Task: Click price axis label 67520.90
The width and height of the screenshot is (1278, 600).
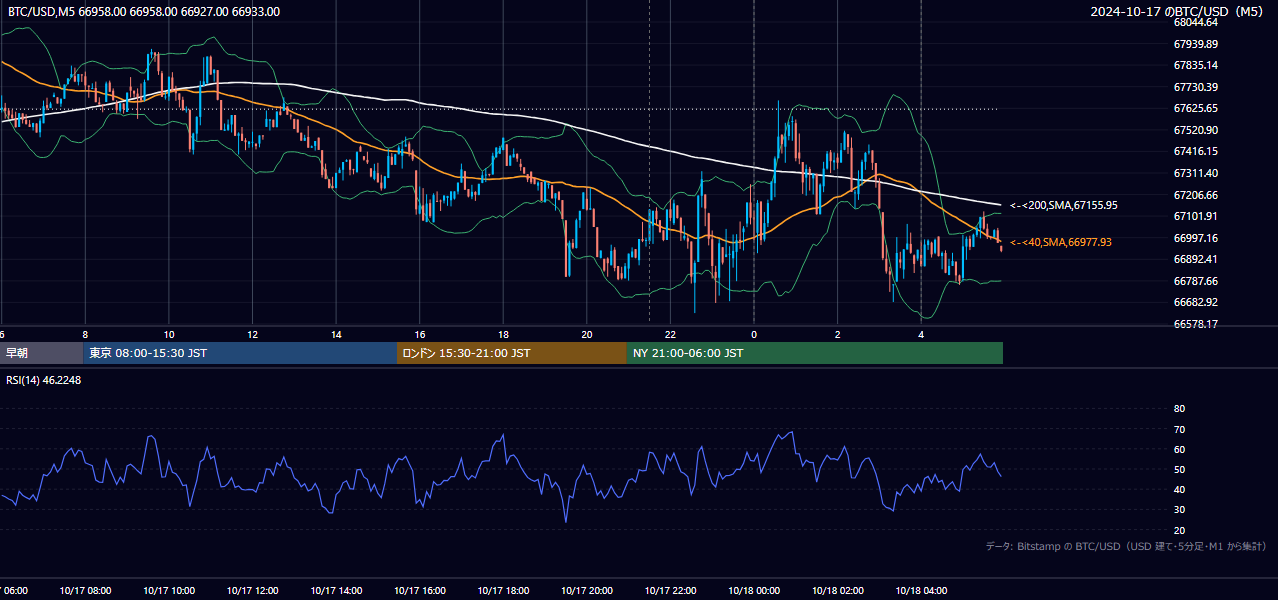Action: [1195, 130]
